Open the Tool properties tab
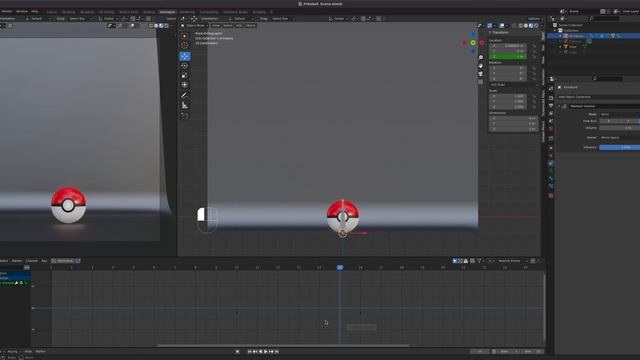This screenshot has height=360, width=640. click(x=551, y=89)
